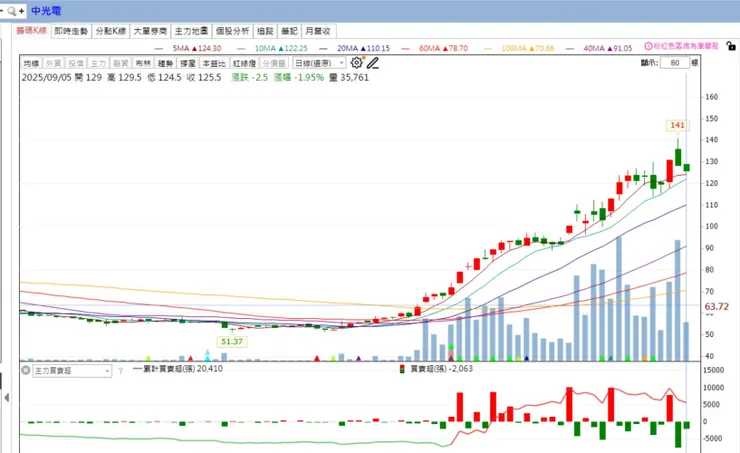This screenshot has width=740, height=453.
Task: Click the 2025/09/05 date readout
Action: tap(46, 77)
